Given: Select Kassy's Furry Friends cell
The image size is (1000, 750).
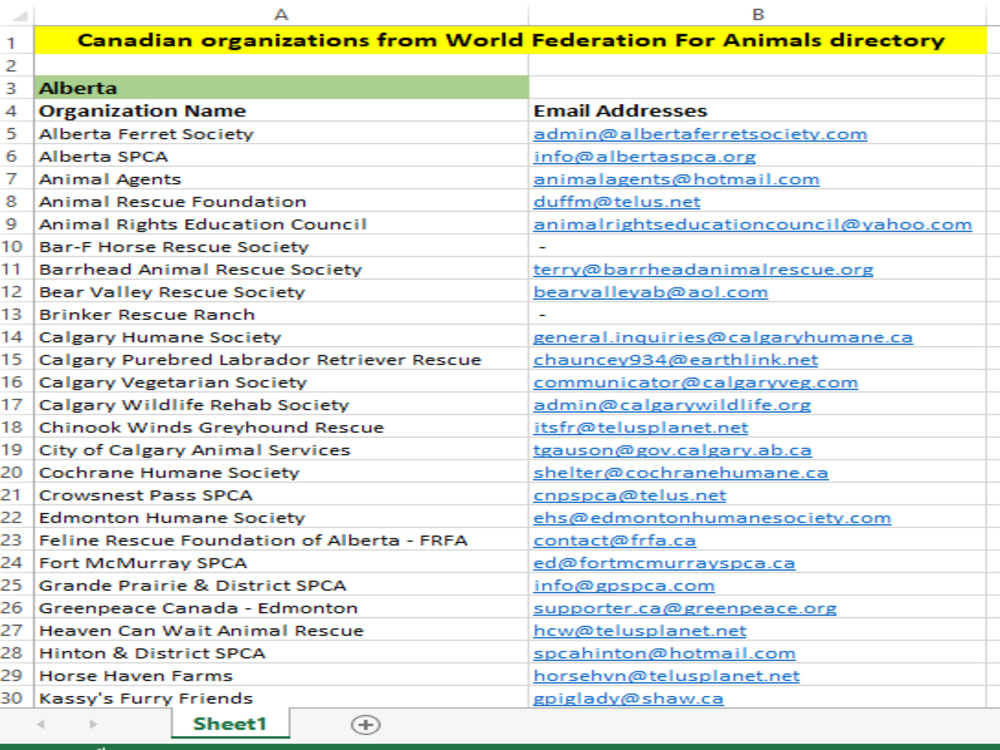Looking at the screenshot, I should coord(281,698).
